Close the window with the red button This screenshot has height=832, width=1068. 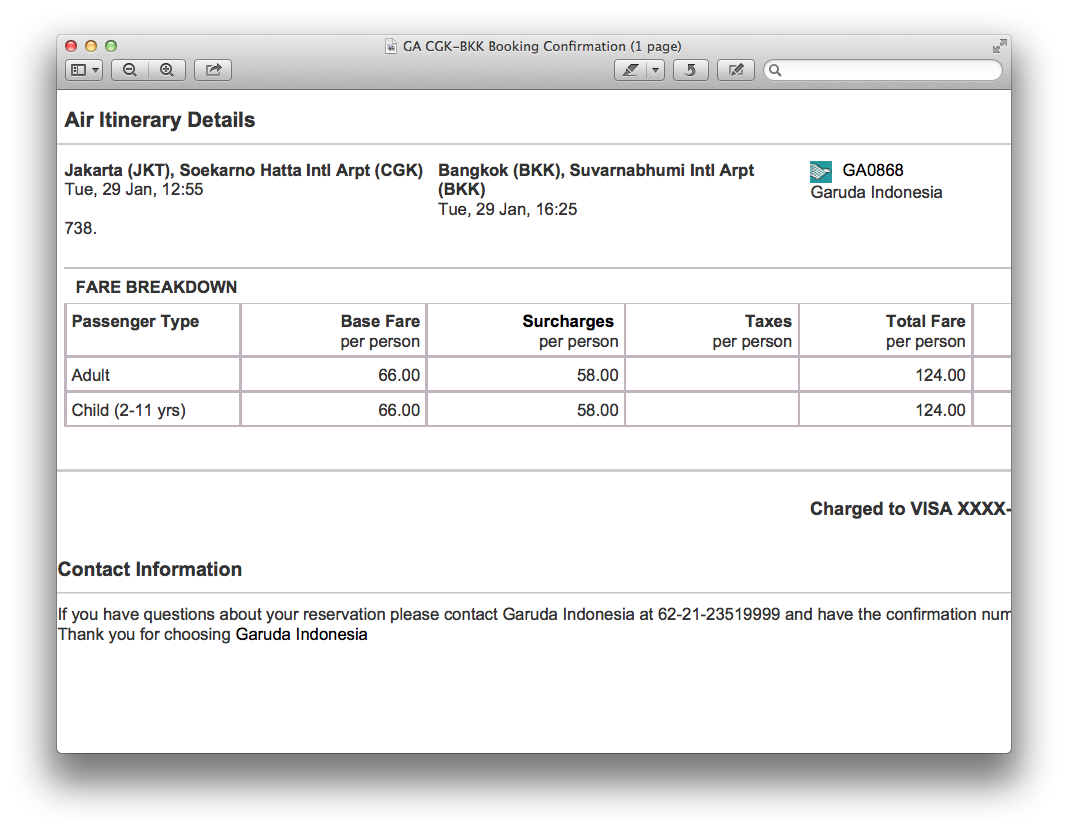(x=71, y=46)
